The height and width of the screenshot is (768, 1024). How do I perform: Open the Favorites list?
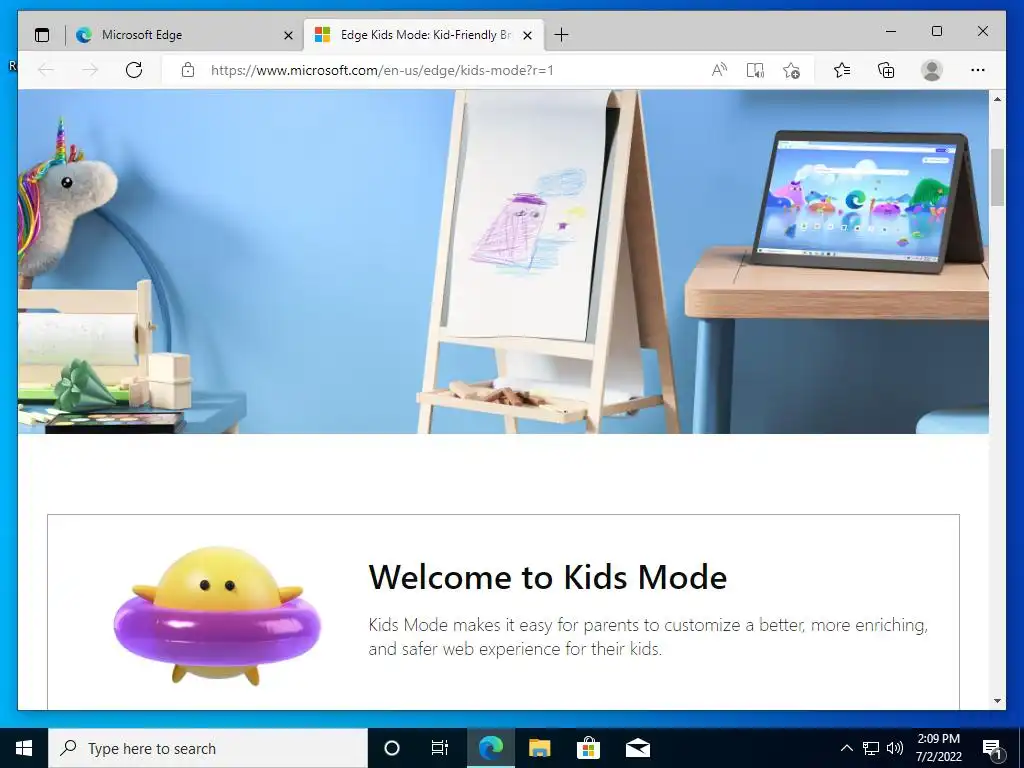pyautogui.click(x=842, y=70)
